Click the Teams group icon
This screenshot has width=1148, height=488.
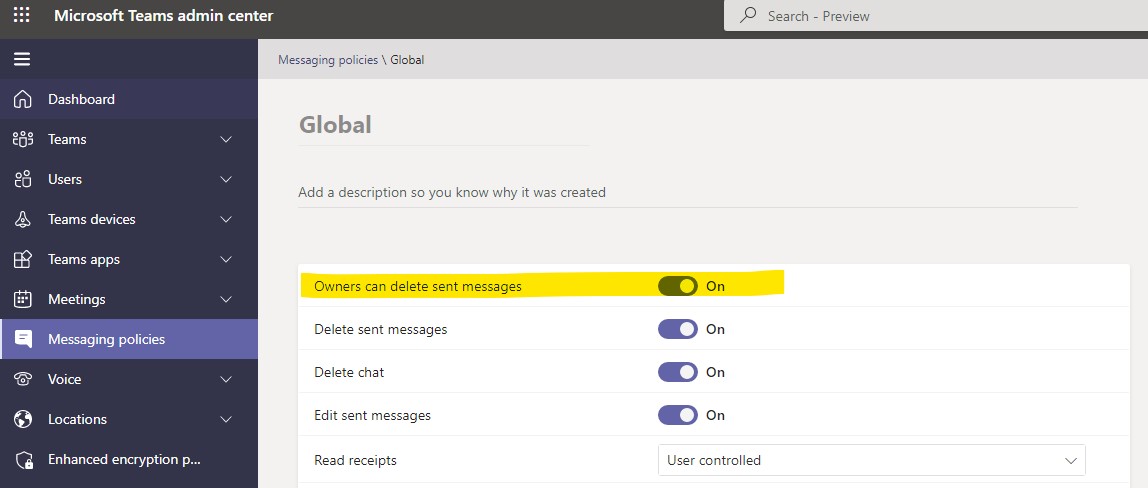(23, 139)
